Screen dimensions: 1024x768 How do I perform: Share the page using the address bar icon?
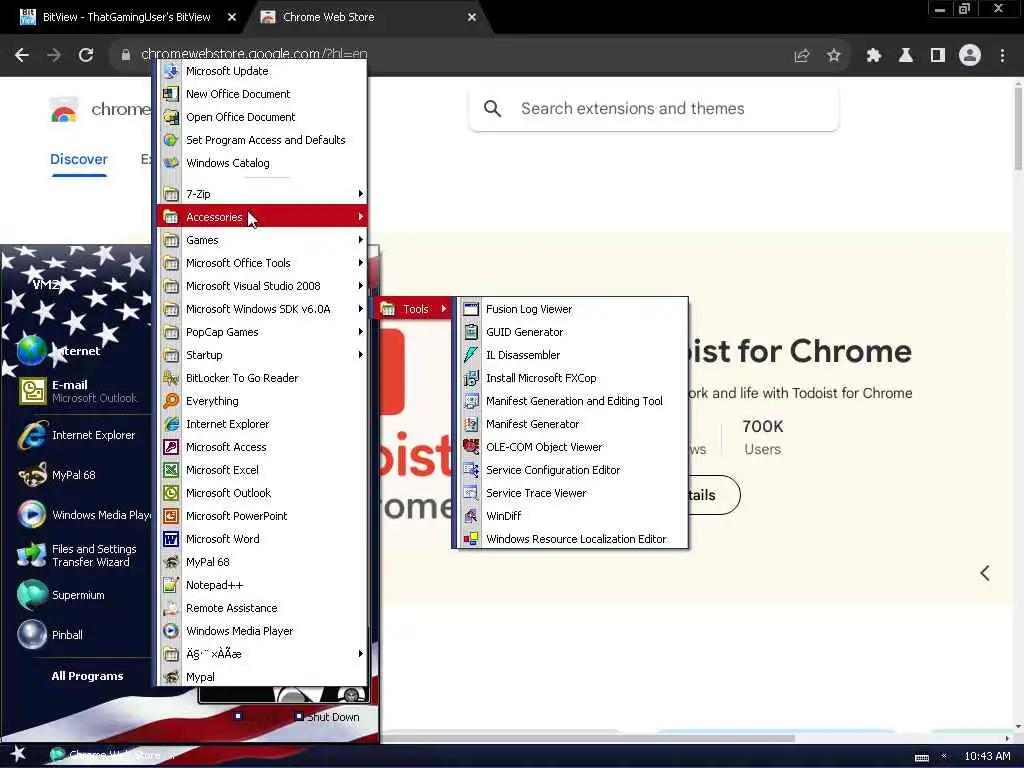coord(802,56)
